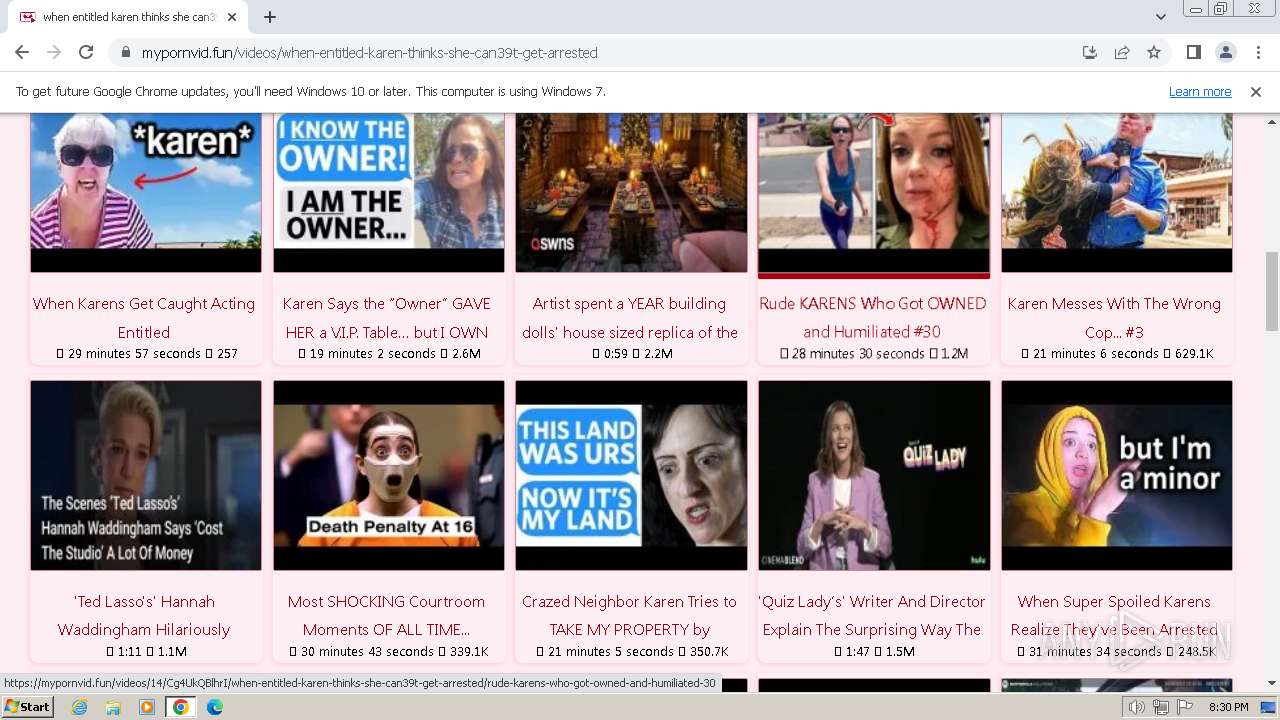The image size is (1280, 720).
Task: Open the network status tray icon
Action: [x=1161, y=707]
